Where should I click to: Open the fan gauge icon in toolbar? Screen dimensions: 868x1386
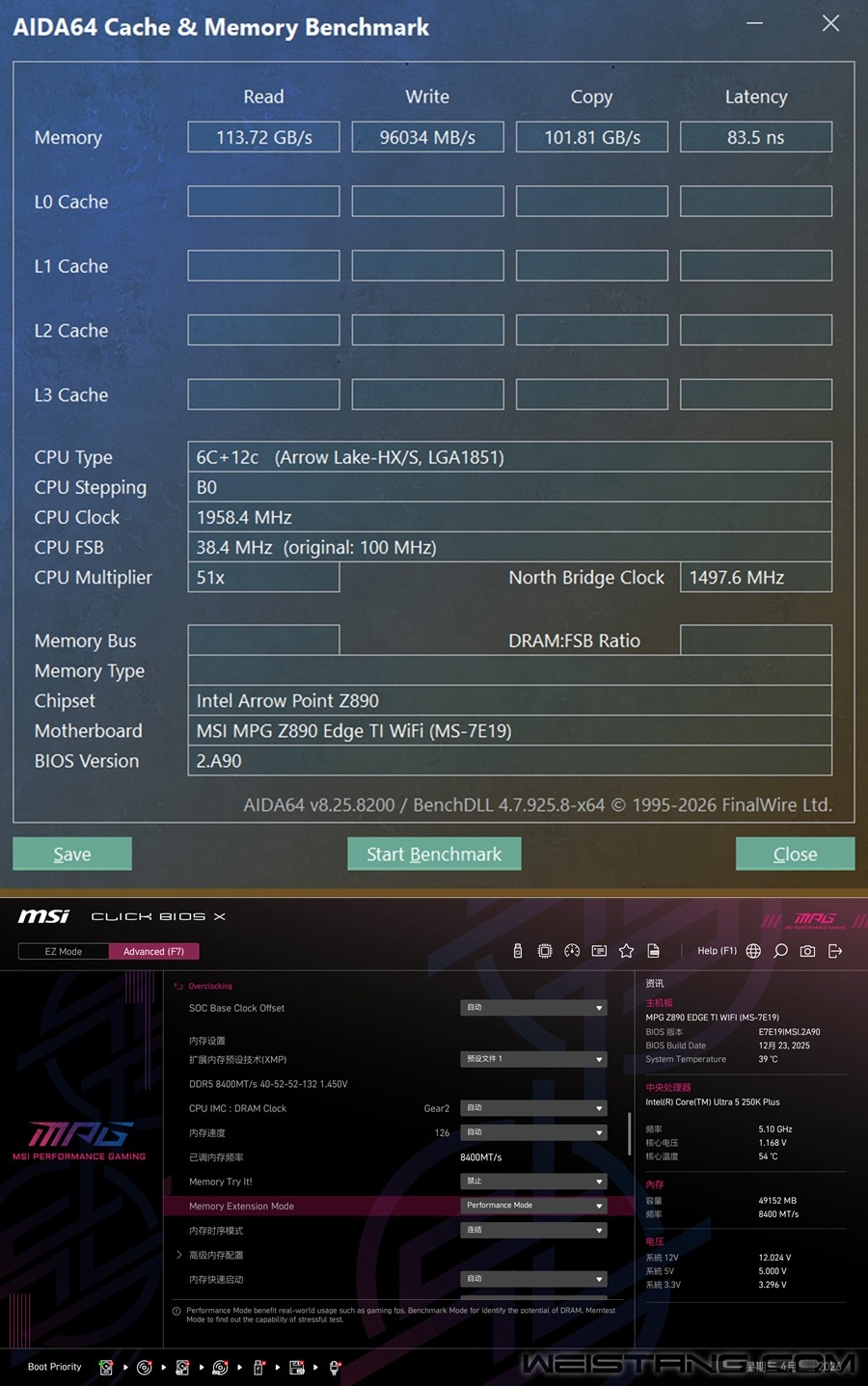click(x=572, y=951)
